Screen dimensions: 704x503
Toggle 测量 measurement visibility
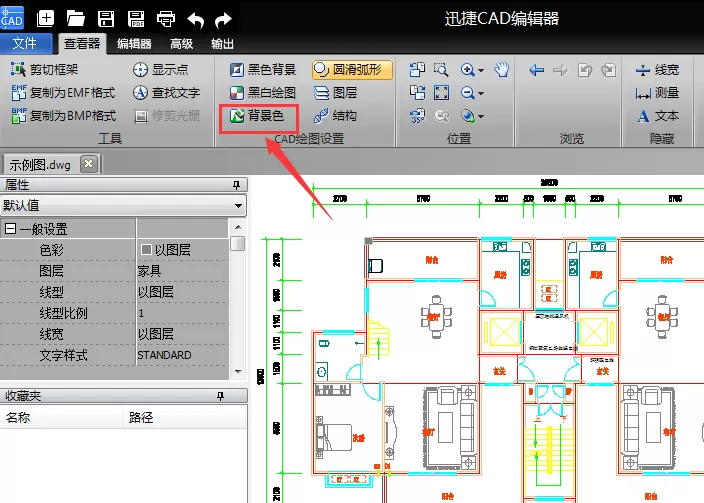657,93
